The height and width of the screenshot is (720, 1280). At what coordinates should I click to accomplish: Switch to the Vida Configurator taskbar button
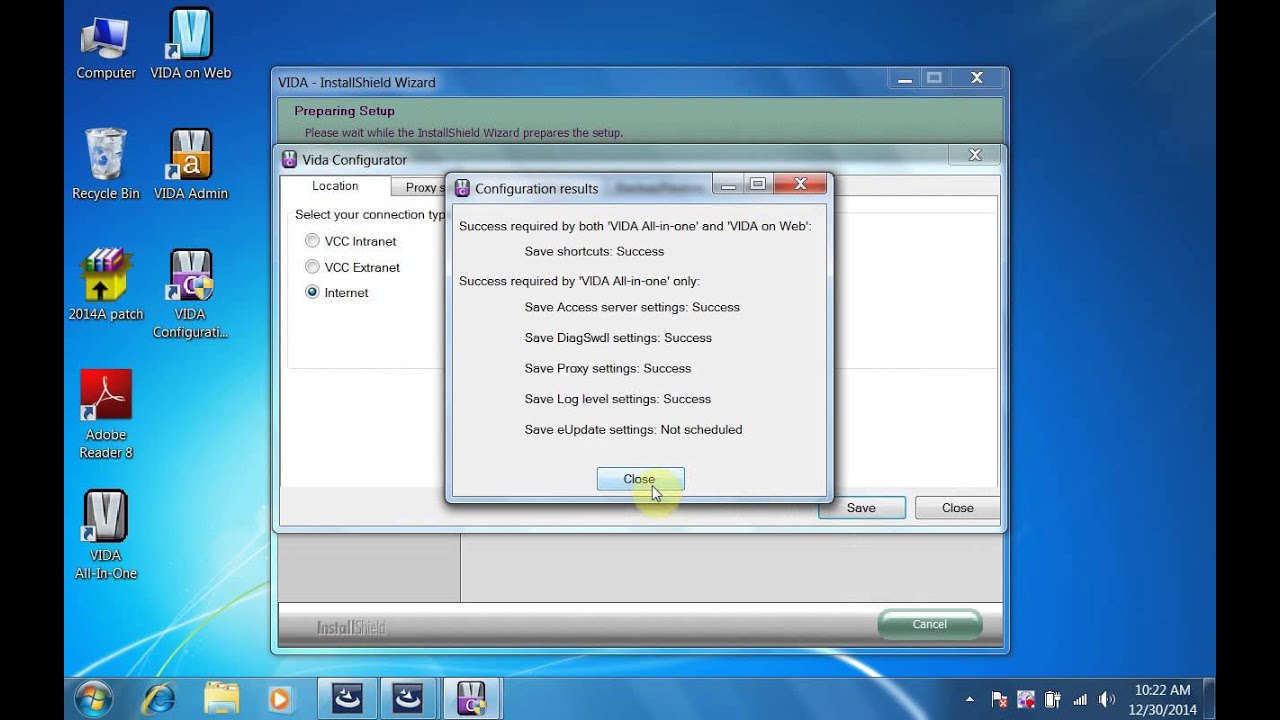(x=470, y=698)
